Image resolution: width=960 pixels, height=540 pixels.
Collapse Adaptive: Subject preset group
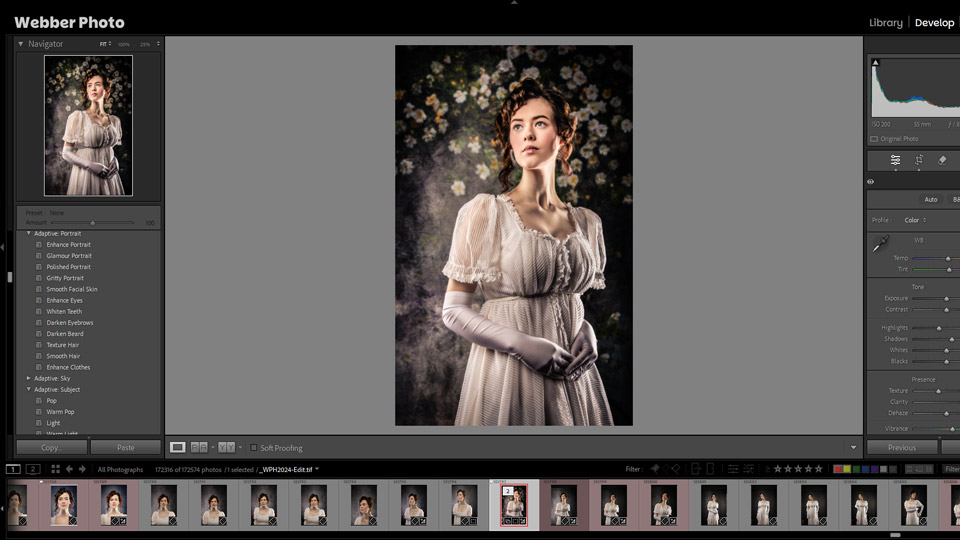point(29,389)
